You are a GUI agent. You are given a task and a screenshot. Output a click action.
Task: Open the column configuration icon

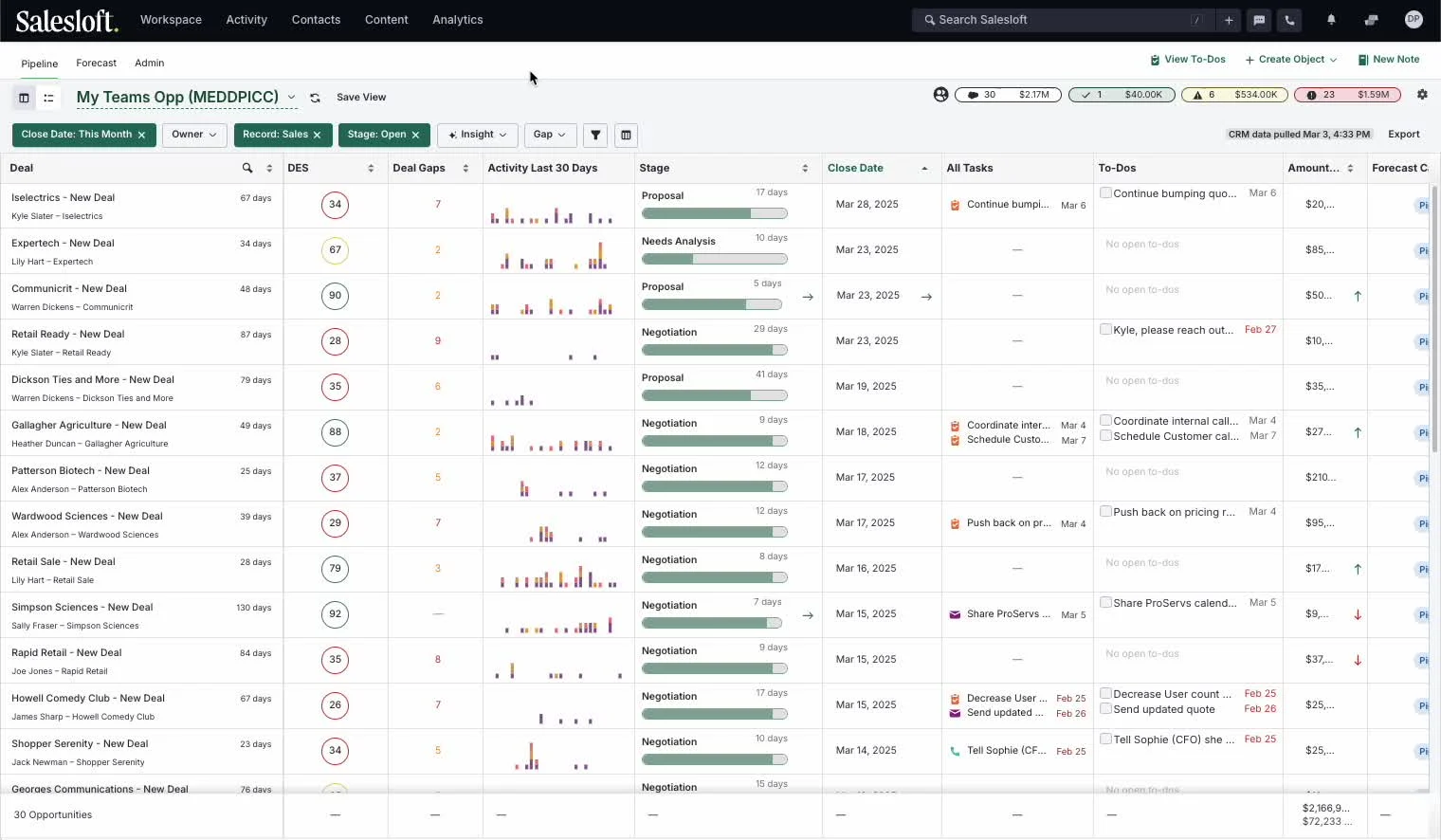[626, 135]
